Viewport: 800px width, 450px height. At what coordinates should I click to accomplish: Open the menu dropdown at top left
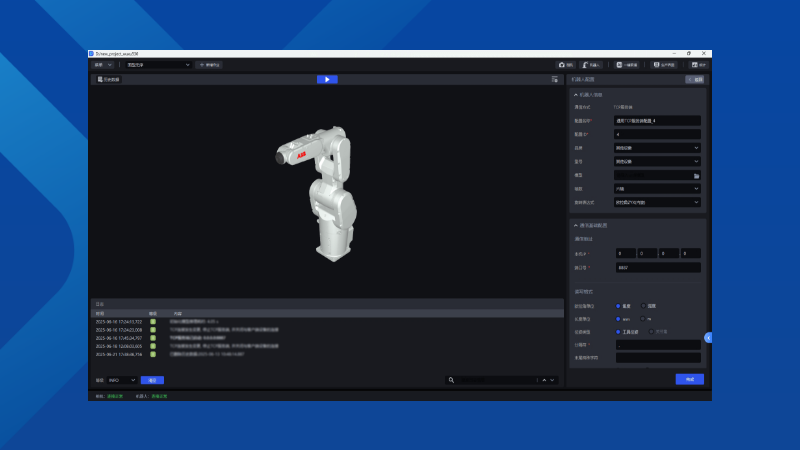coord(103,64)
